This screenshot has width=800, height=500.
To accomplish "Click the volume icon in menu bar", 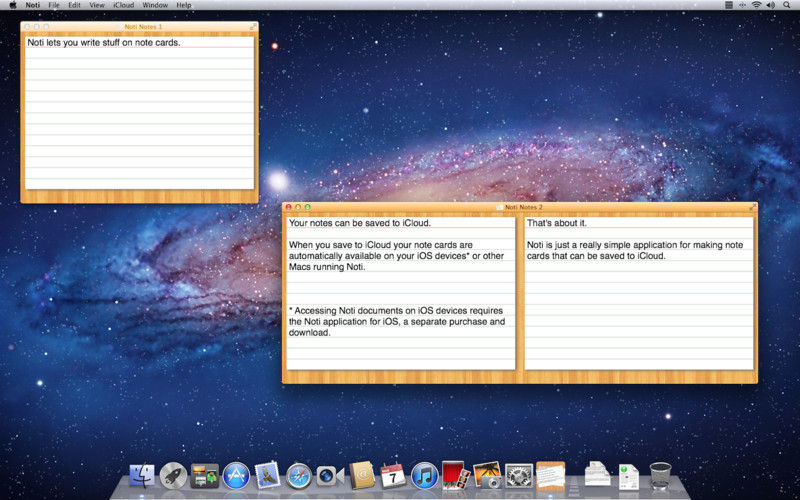I will (x=770, y=5).
